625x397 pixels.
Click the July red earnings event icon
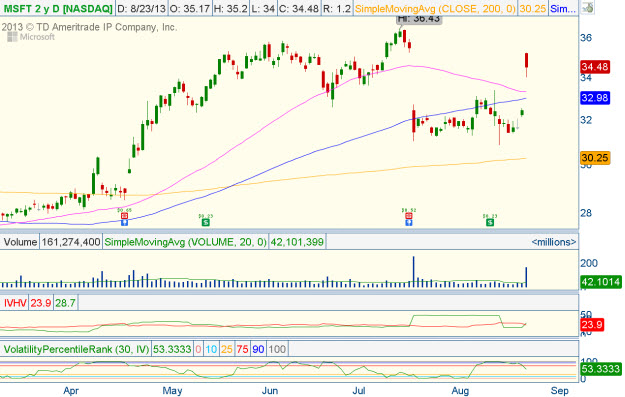point(409,216)
